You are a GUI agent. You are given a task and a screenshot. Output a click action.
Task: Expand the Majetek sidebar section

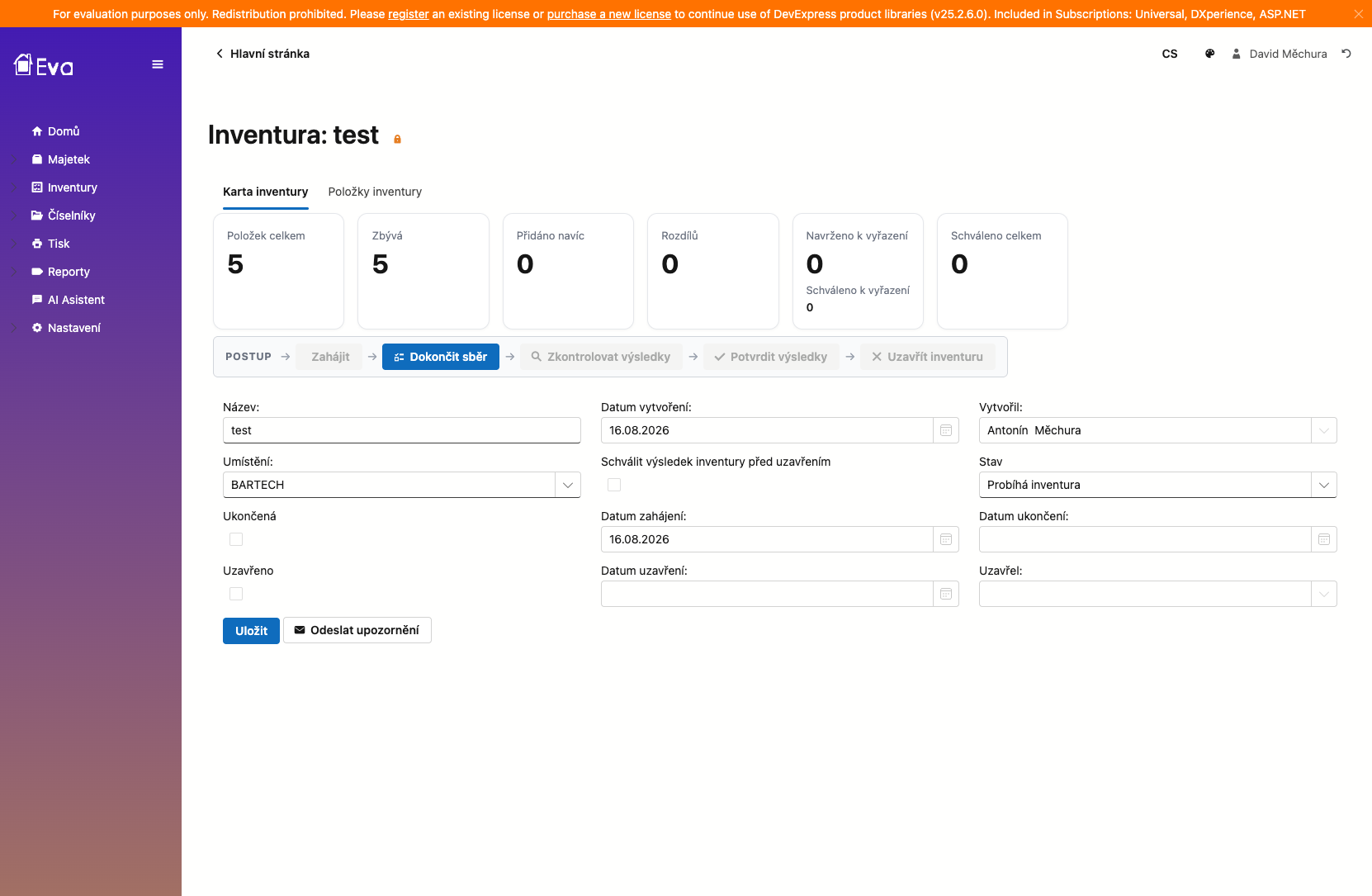pos(15,159)
